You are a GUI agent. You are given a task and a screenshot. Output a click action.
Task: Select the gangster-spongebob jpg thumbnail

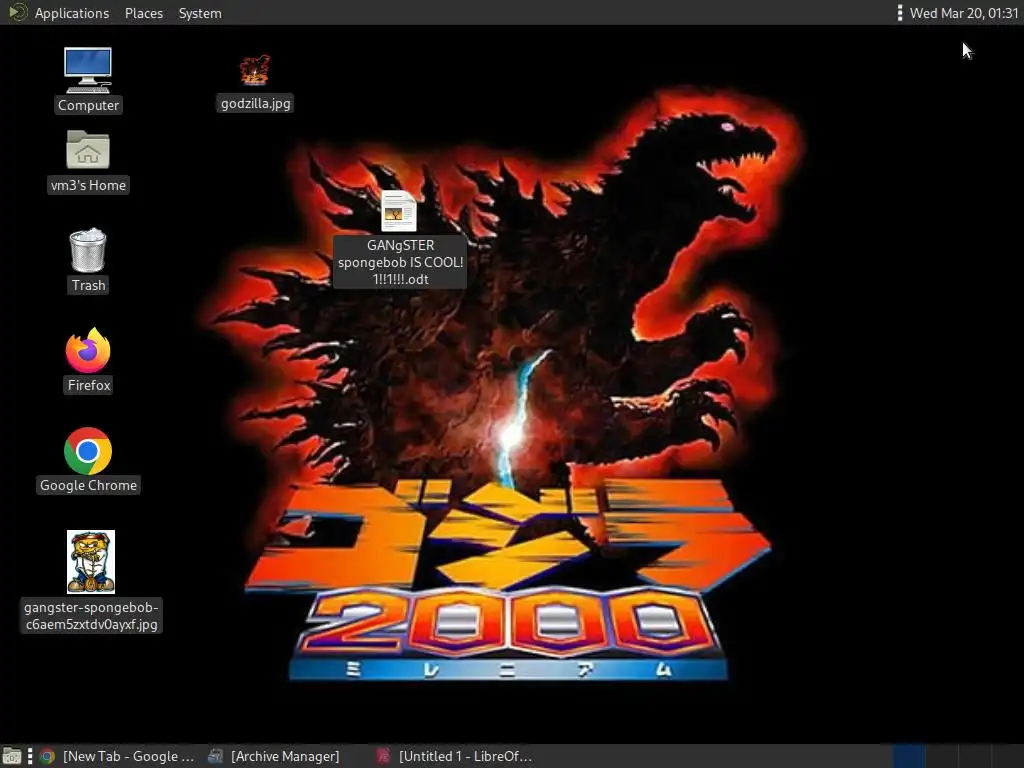91,562
